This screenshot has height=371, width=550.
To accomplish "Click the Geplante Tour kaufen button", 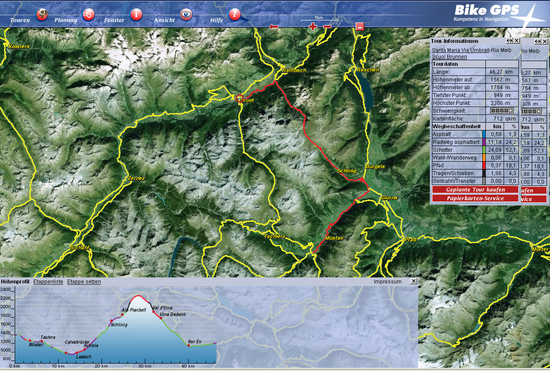I will pos(475,190).
